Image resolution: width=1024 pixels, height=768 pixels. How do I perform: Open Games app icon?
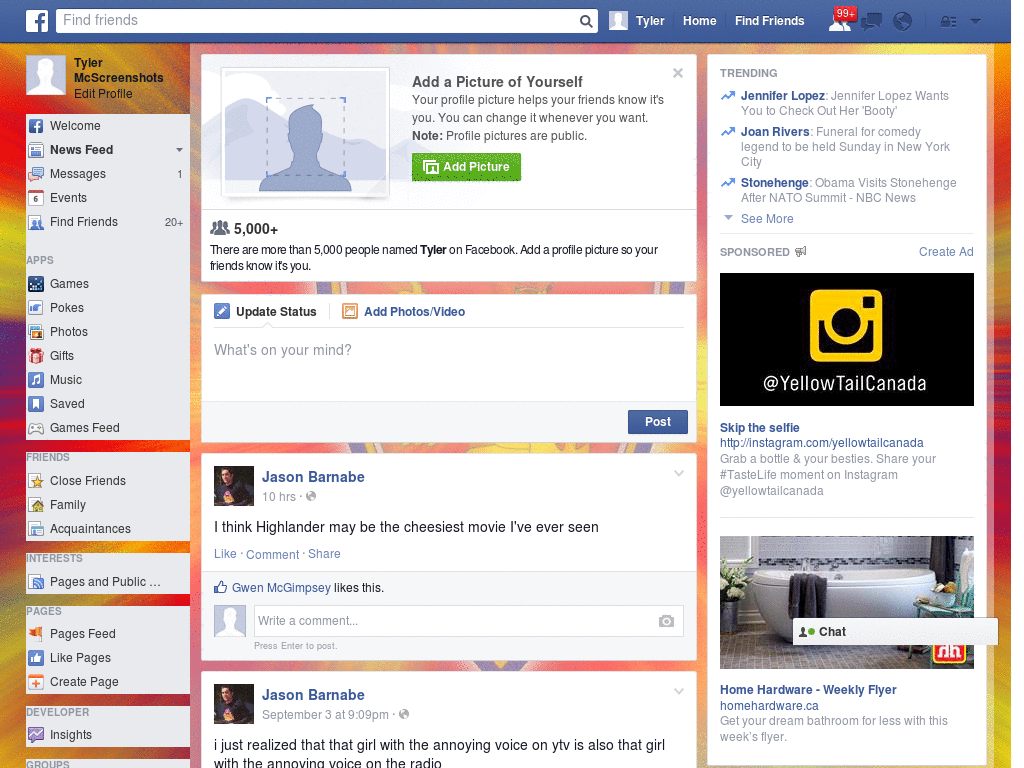tap(36, 284)
